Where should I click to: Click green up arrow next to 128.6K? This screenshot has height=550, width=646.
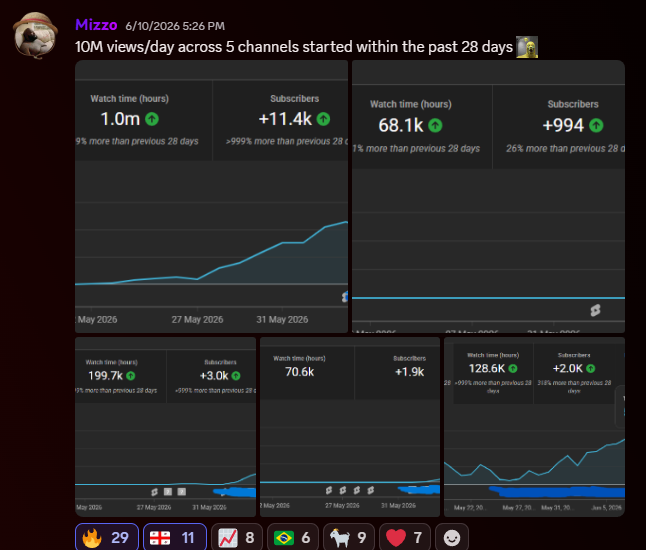coord(513,368)
